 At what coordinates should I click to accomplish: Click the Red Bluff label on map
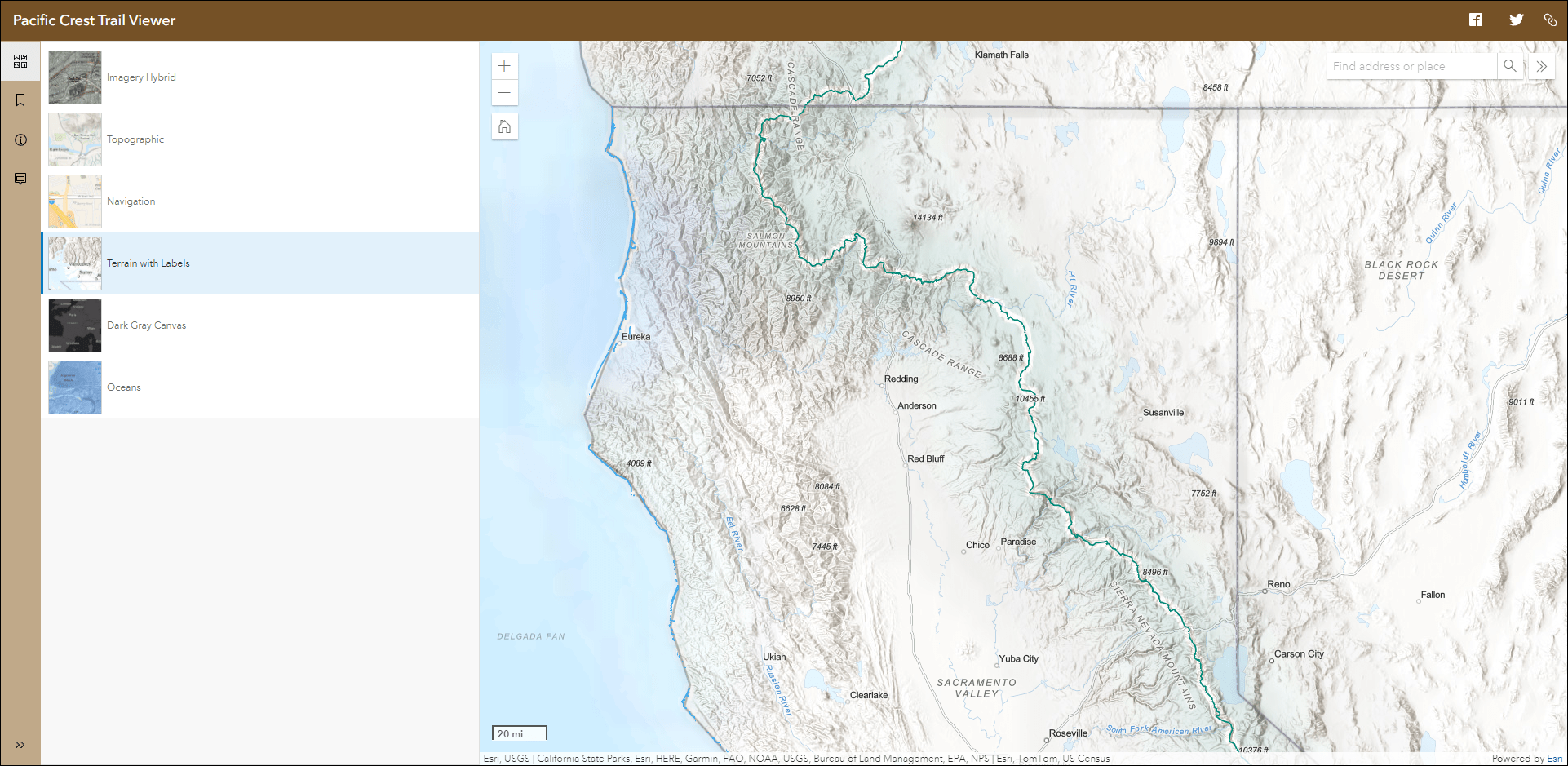[926, 458]
